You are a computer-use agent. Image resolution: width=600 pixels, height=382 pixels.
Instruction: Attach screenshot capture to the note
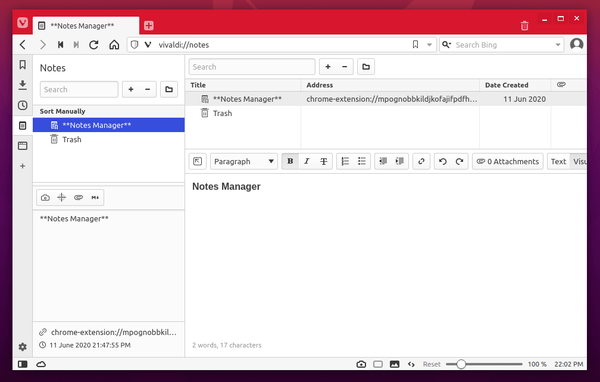45,198
